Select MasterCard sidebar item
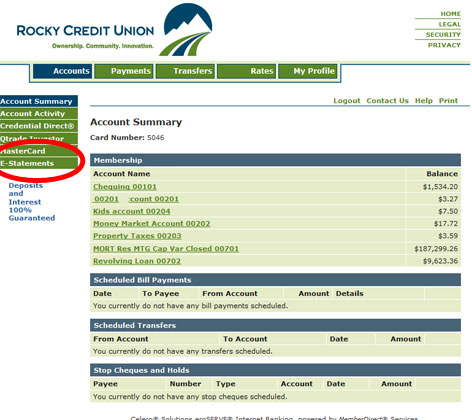The height and width of the screenshot is (420, 472). (39, 151)
